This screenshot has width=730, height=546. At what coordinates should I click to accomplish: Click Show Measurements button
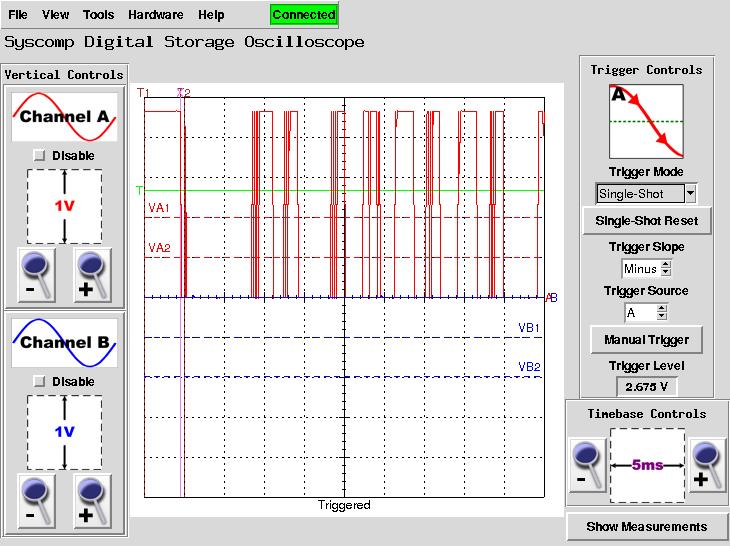click(x=647, y=527)
